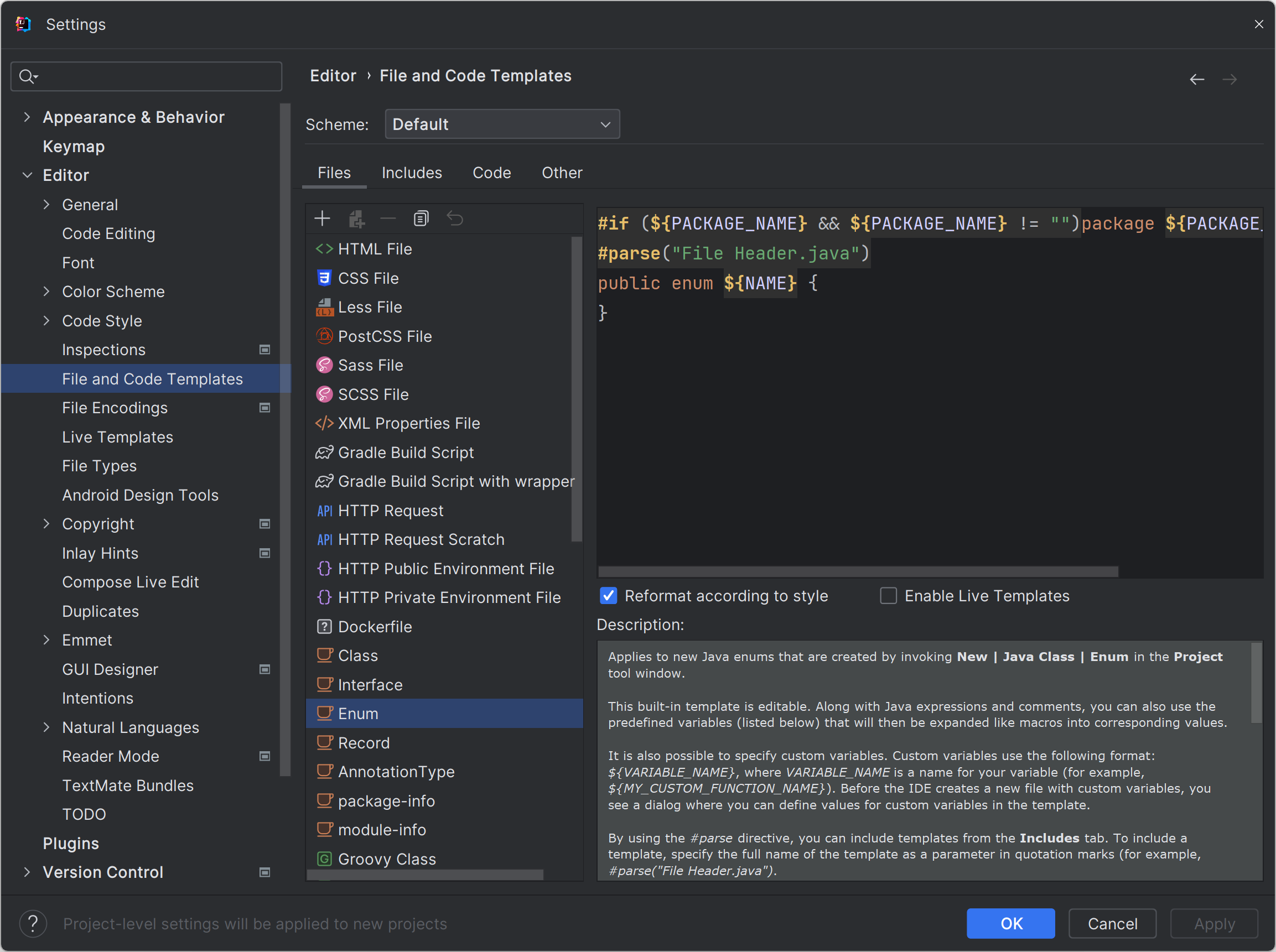Open the Keymap settings page
The image size is (1276, 952).
point(74,147)
